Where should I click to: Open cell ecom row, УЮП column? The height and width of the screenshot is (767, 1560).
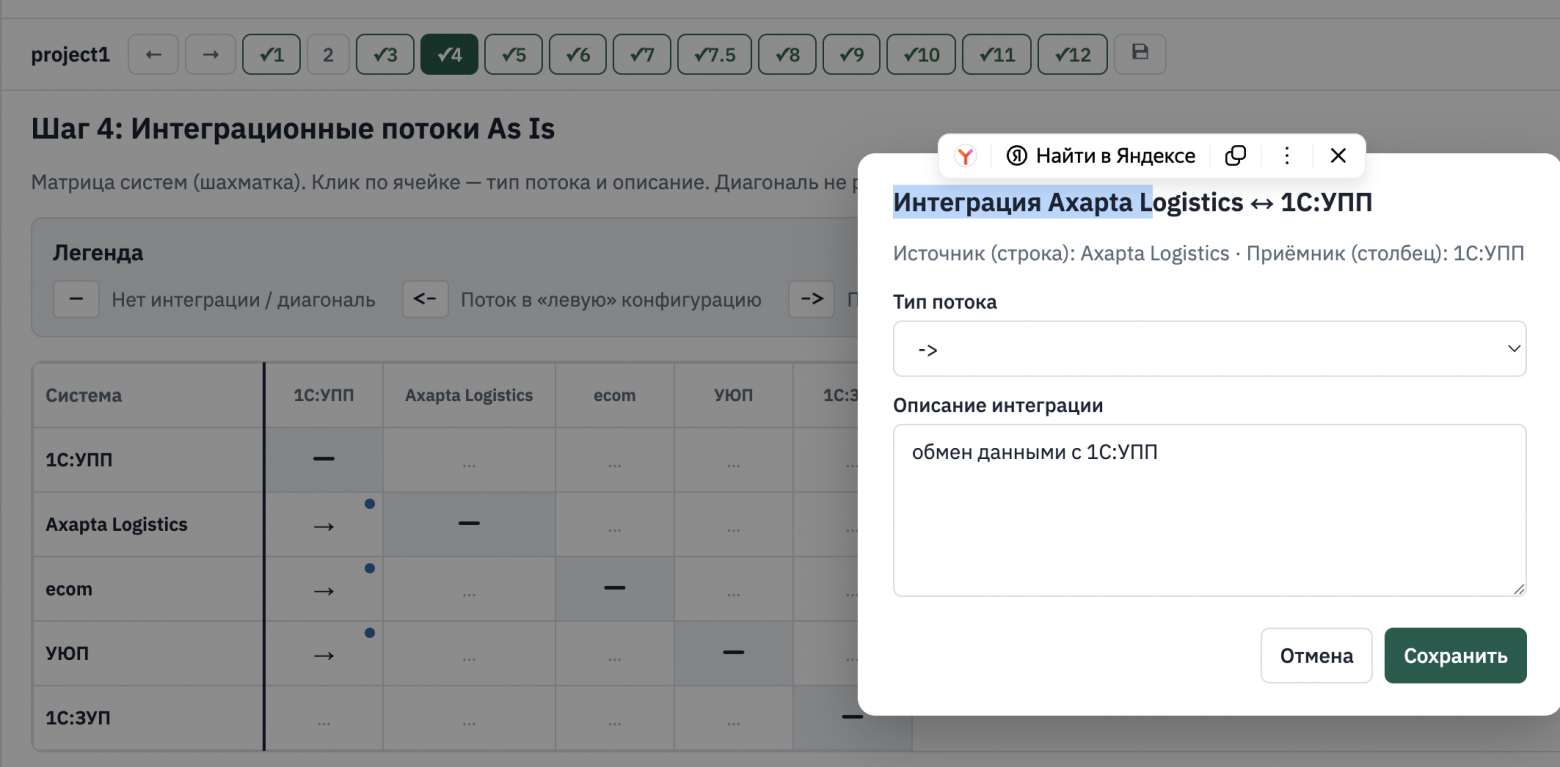pos(733,589)
